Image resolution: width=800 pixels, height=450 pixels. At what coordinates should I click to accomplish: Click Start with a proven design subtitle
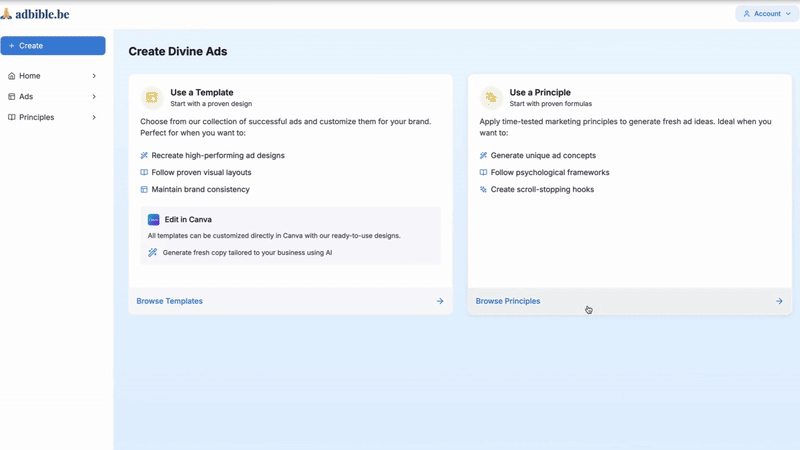[211, 104]
